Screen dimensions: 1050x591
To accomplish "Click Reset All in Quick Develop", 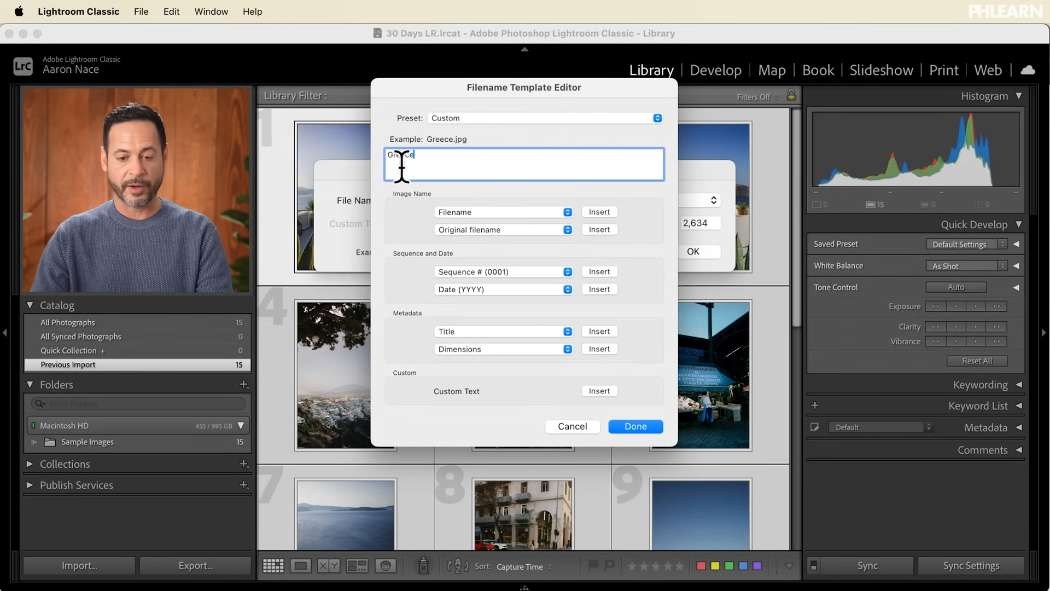I will (x=976, y=361).
